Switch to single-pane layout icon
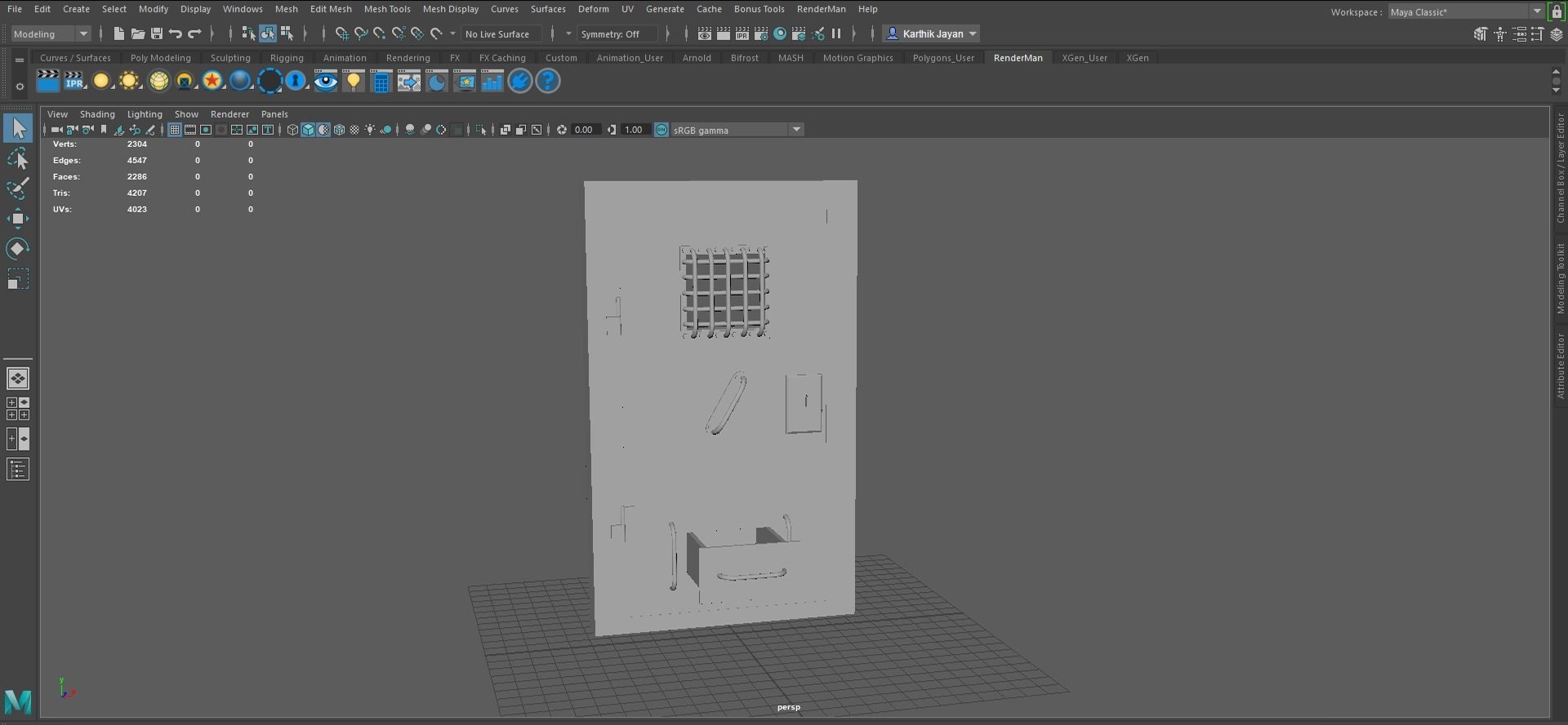1568x725 pixels. (18, 379)
